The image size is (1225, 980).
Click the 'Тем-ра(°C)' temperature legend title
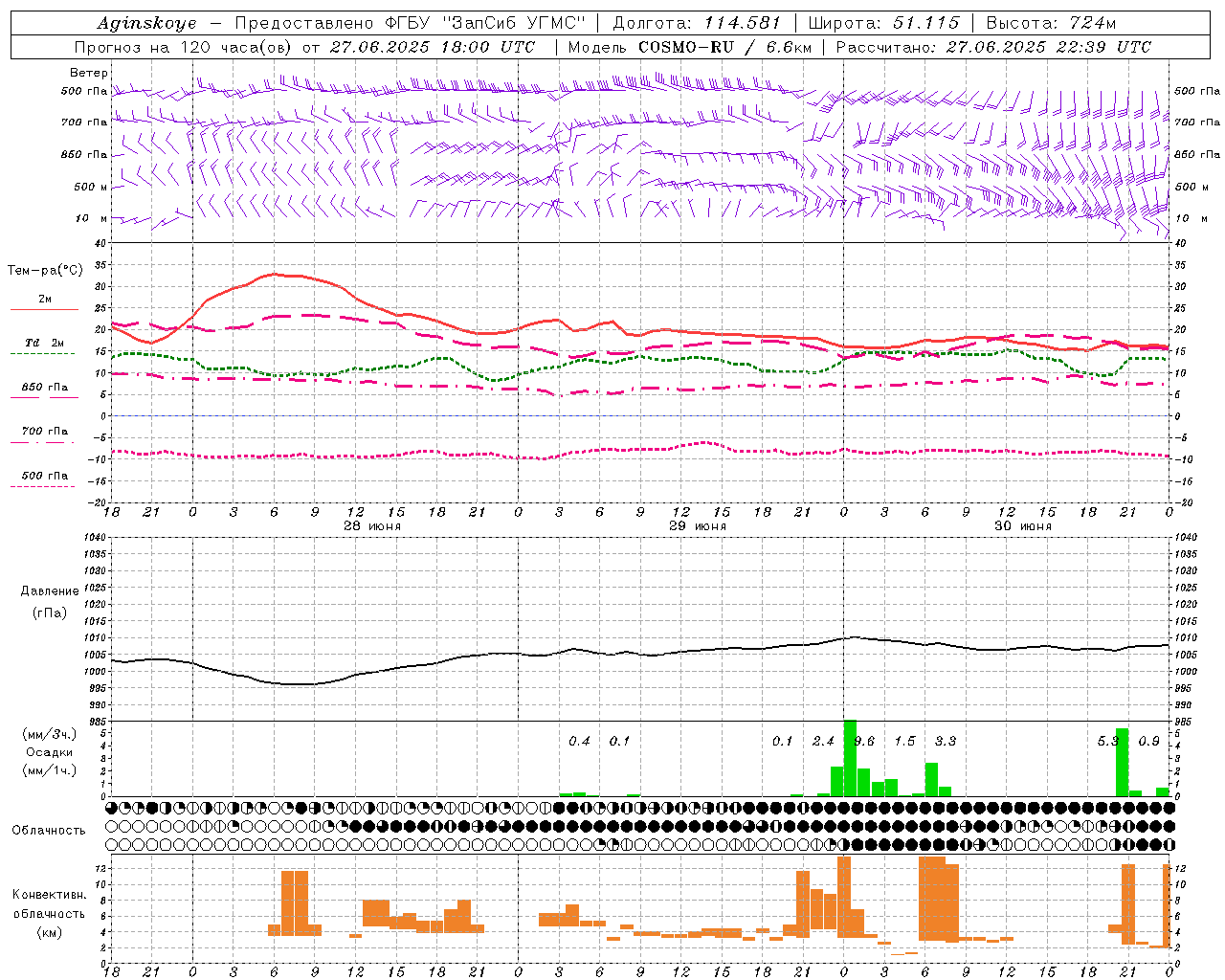tap(45, 271)
